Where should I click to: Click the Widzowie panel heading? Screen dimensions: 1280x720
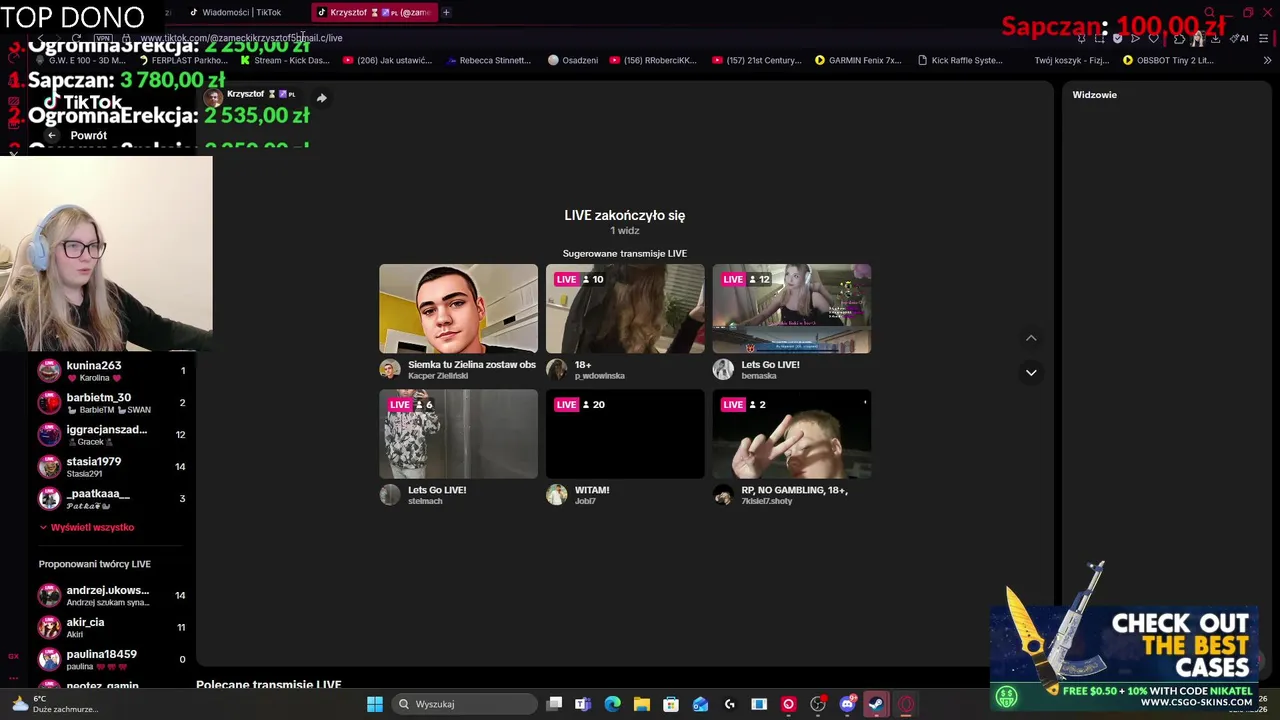click(x=1094, y=95)
